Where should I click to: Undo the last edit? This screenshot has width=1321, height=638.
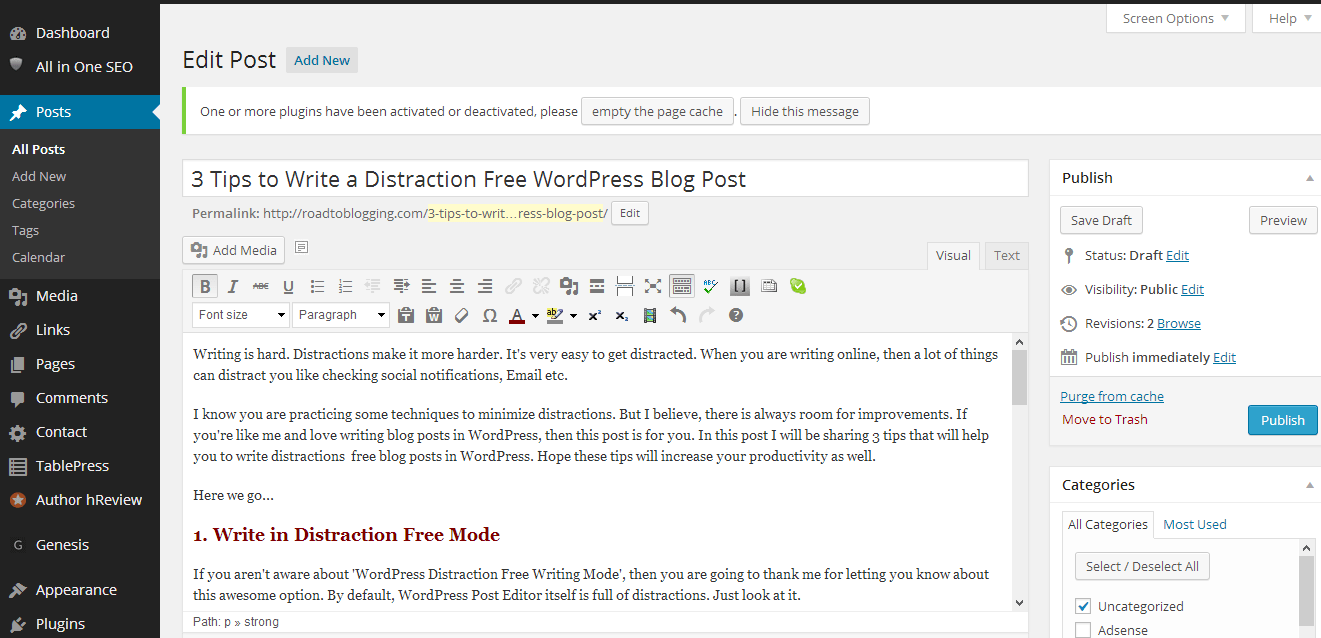pyautogui.click(x=678, y=315)
